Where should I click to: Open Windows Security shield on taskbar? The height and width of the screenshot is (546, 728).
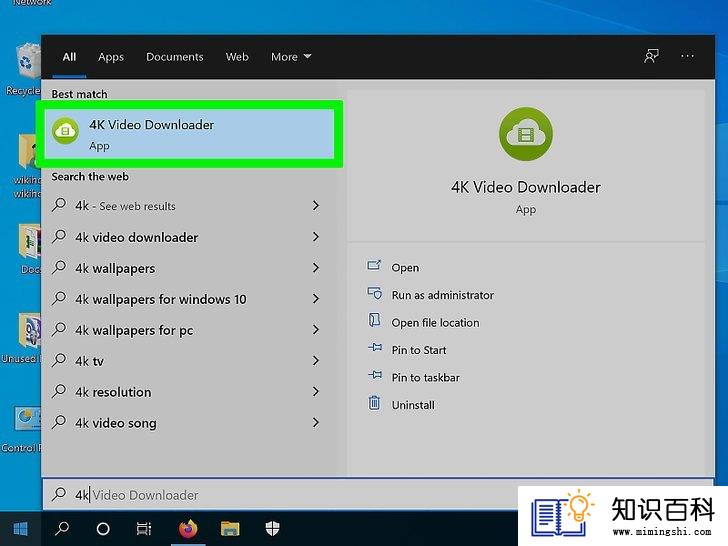pyautogui.click(x=272, y=529)
